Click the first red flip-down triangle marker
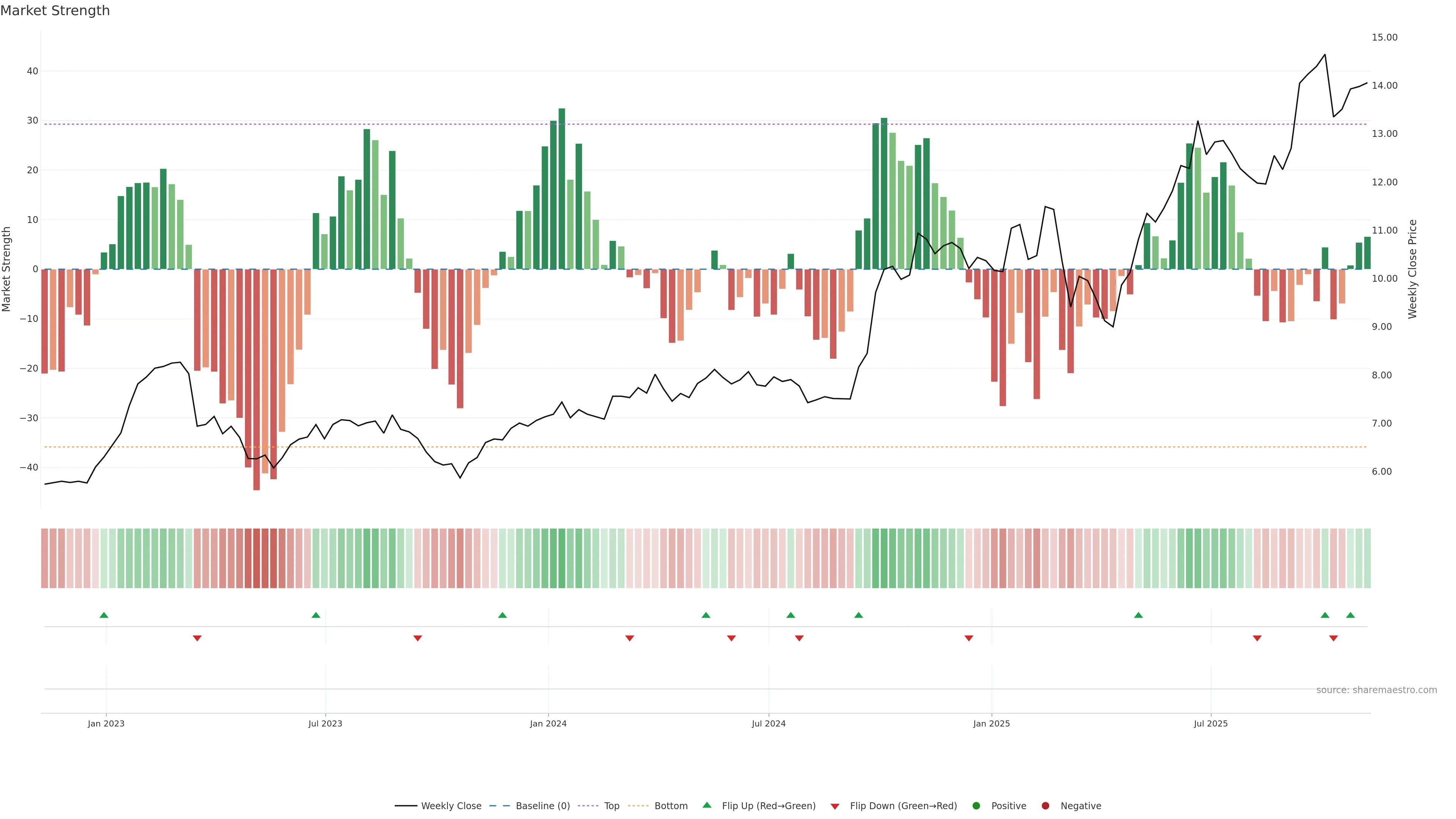 click(197, 638)
